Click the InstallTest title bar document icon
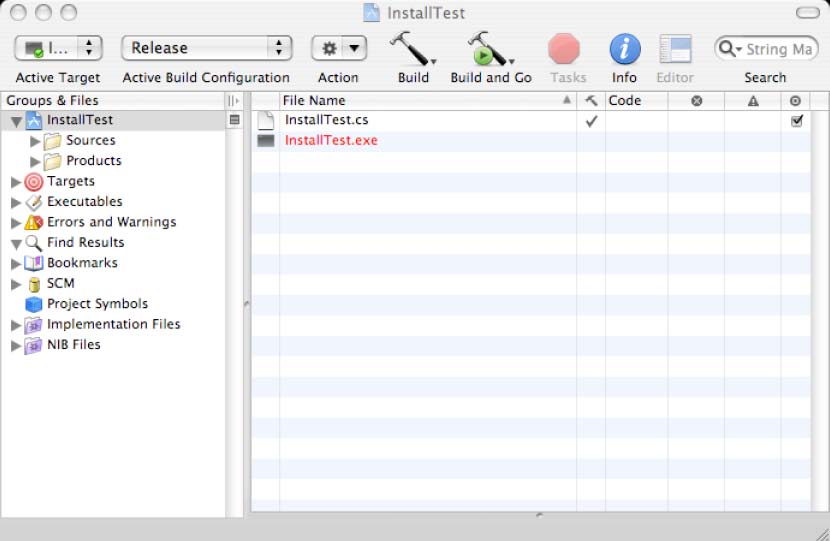This screenshot has width=830, height=541. coord(372,13)
